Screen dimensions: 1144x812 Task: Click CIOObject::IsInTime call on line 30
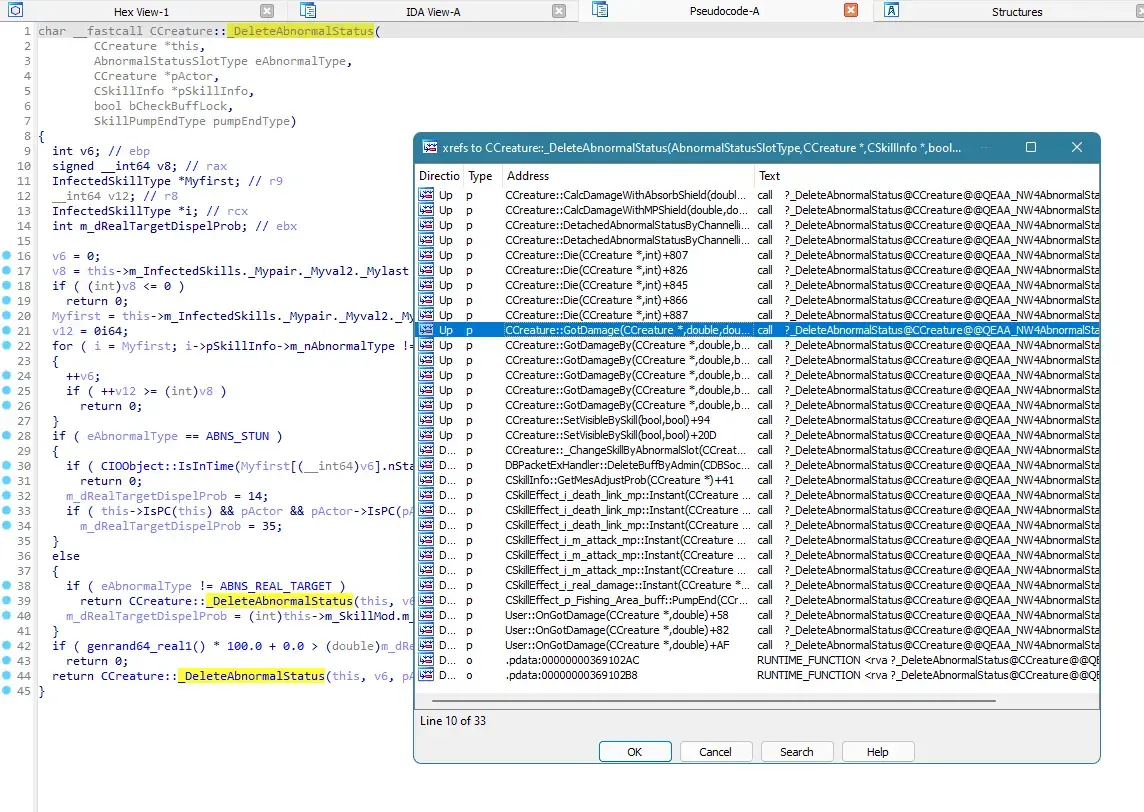click(x=167, y=466)
